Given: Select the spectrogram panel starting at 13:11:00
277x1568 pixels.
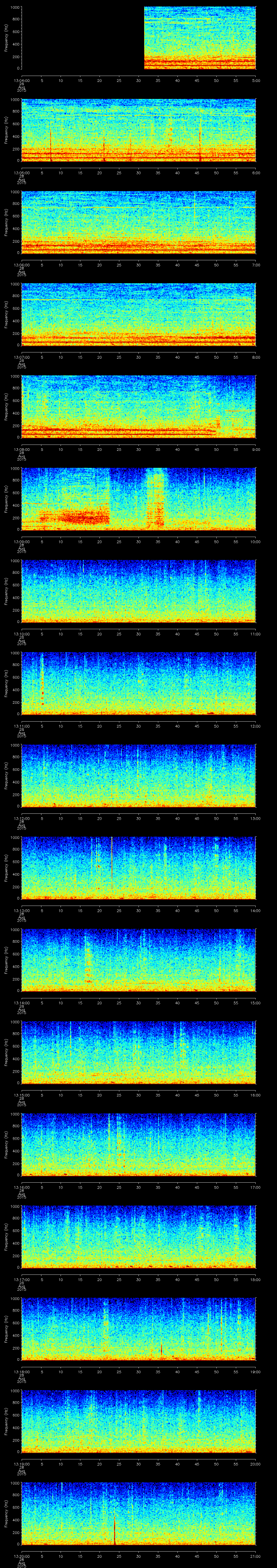Looking at the screenshot, I should (139, 683).
